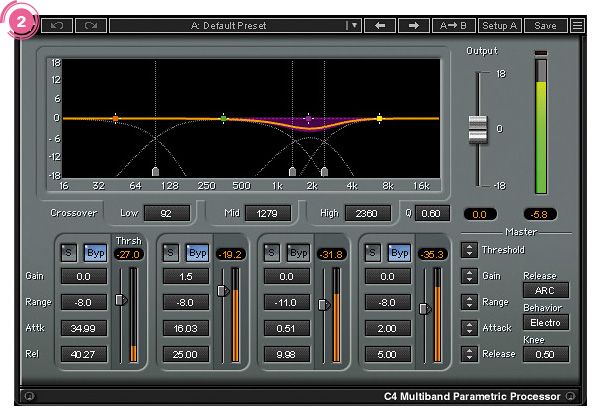Click band 3 threshold slider handle
The image size is (600, 420).
click(324, 305)
